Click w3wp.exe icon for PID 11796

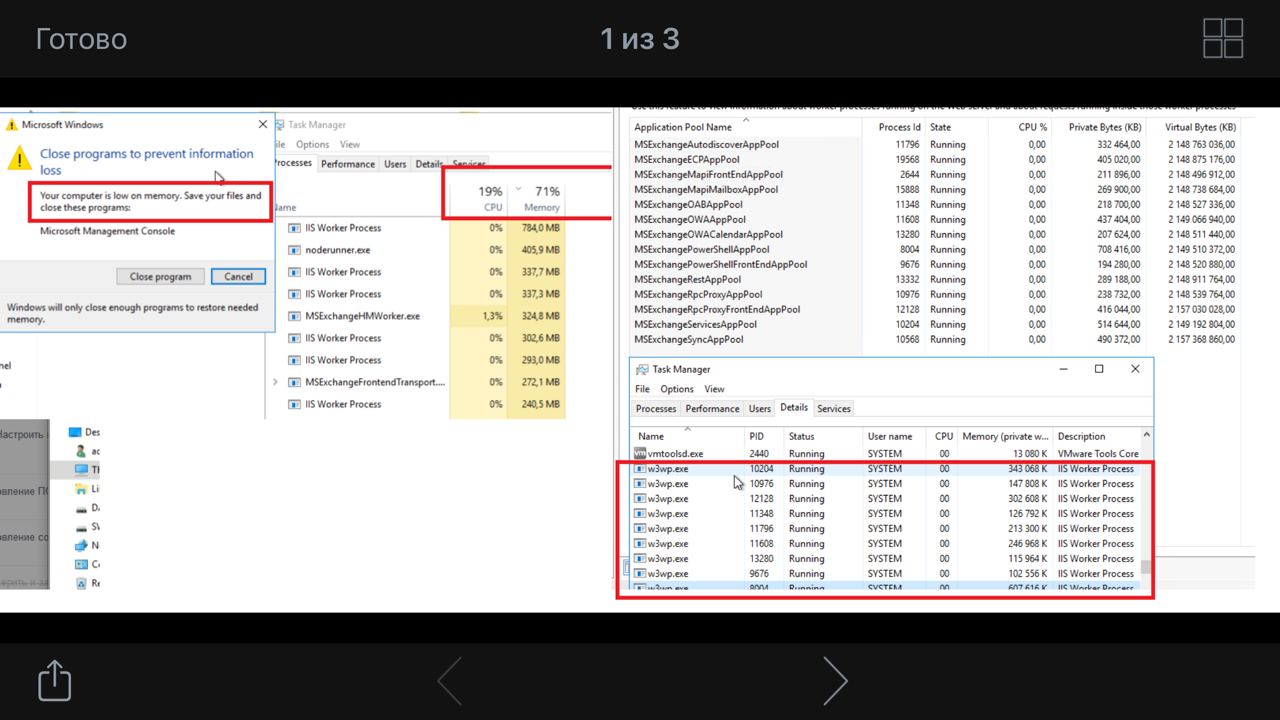point(640,529)
